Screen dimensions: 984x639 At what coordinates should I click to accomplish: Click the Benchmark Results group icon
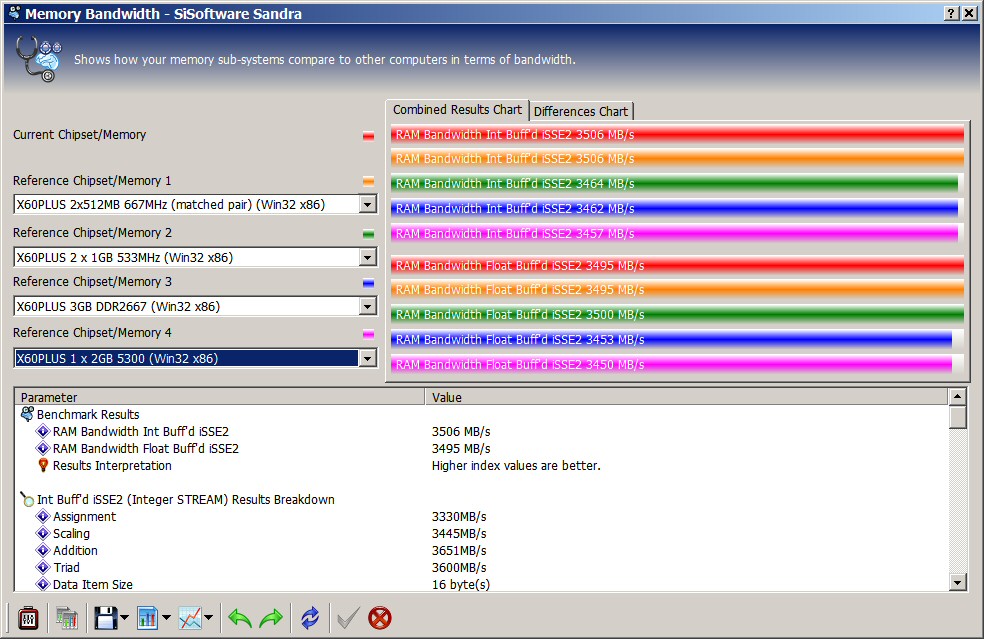coord(28,414)
